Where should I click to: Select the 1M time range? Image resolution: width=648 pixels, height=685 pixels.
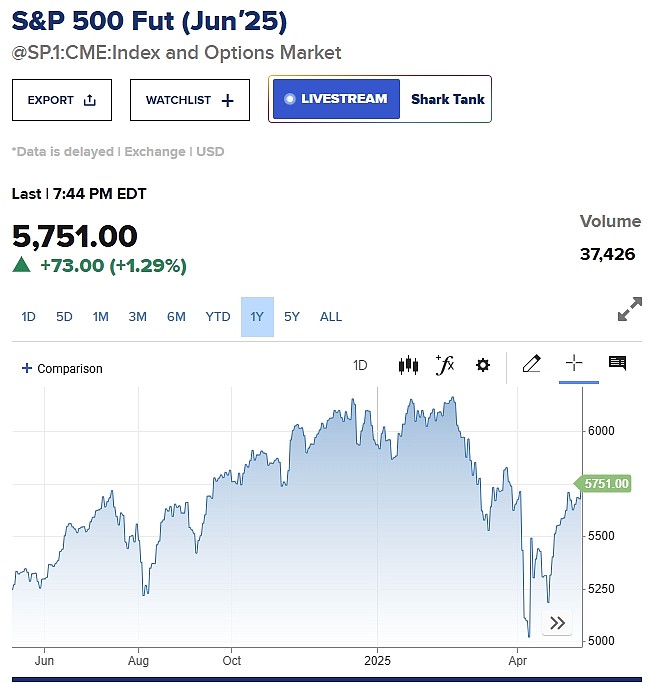point(100,317)
